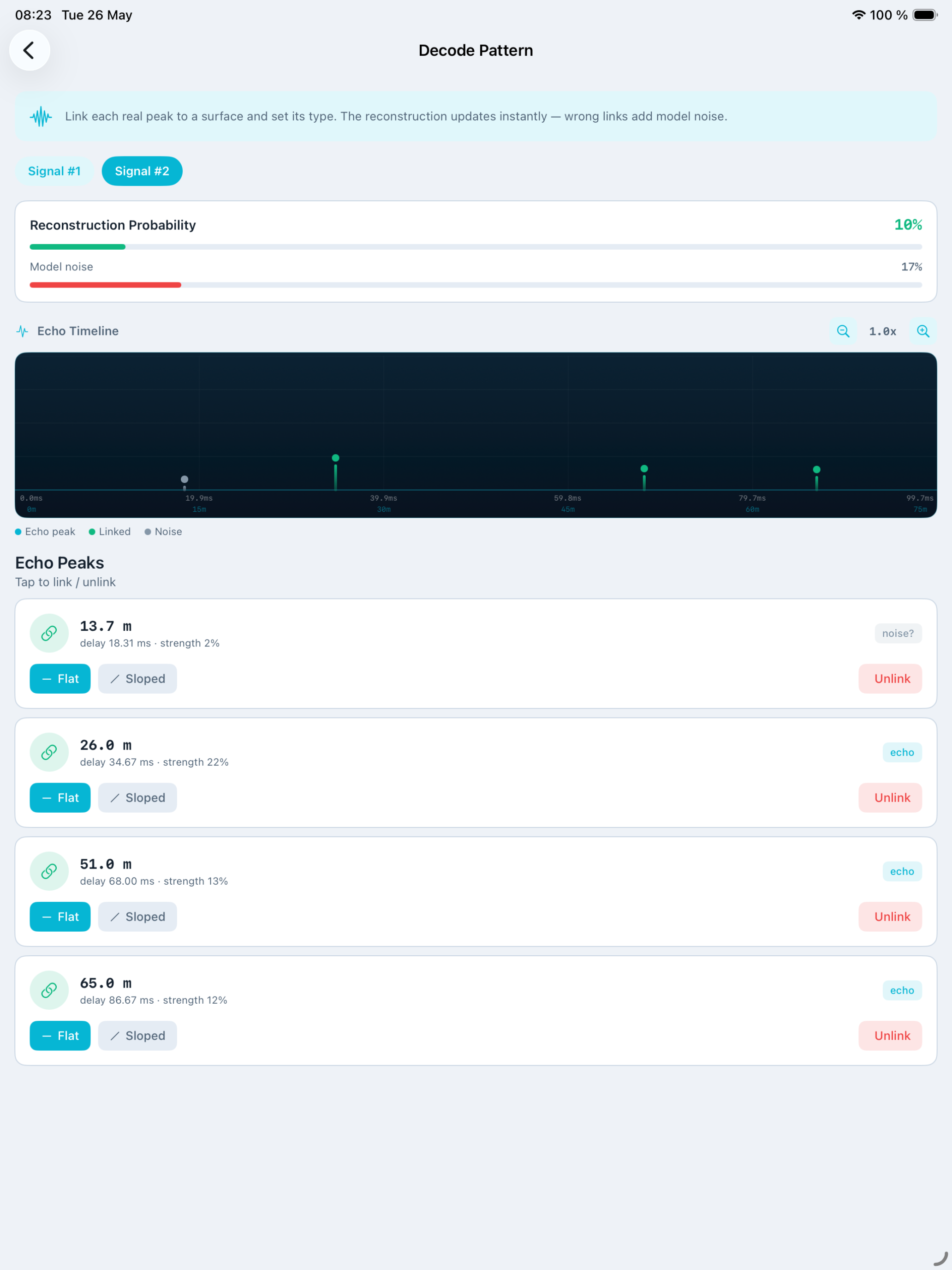Screen dimensions: 952x1270
Task: Tap the echo tag on 26.0 m
Action: (x=902, y=752)
